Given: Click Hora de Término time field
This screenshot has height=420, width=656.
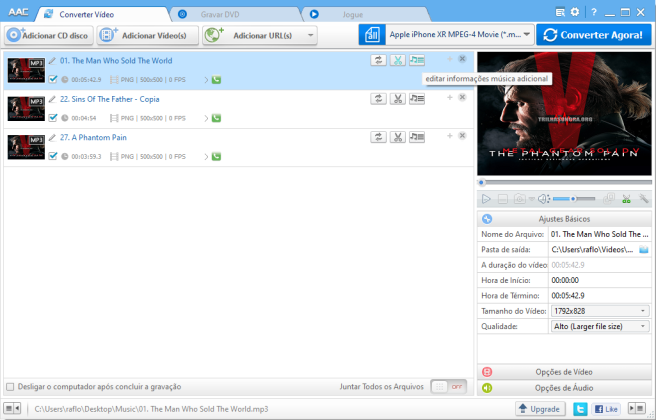Looking at the screenshot, I should [600, 296].
